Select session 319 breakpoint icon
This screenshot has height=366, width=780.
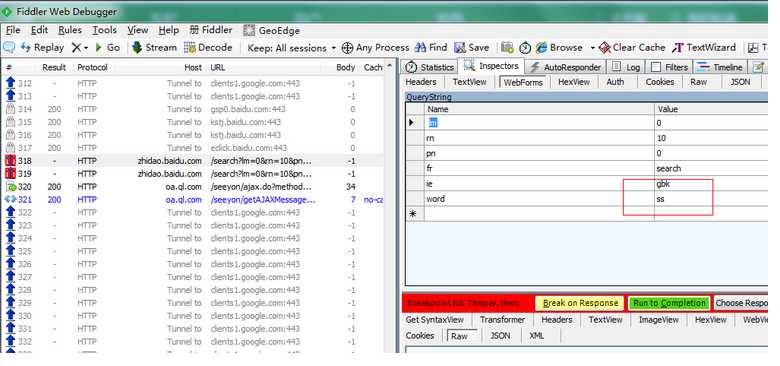(10, 174)
